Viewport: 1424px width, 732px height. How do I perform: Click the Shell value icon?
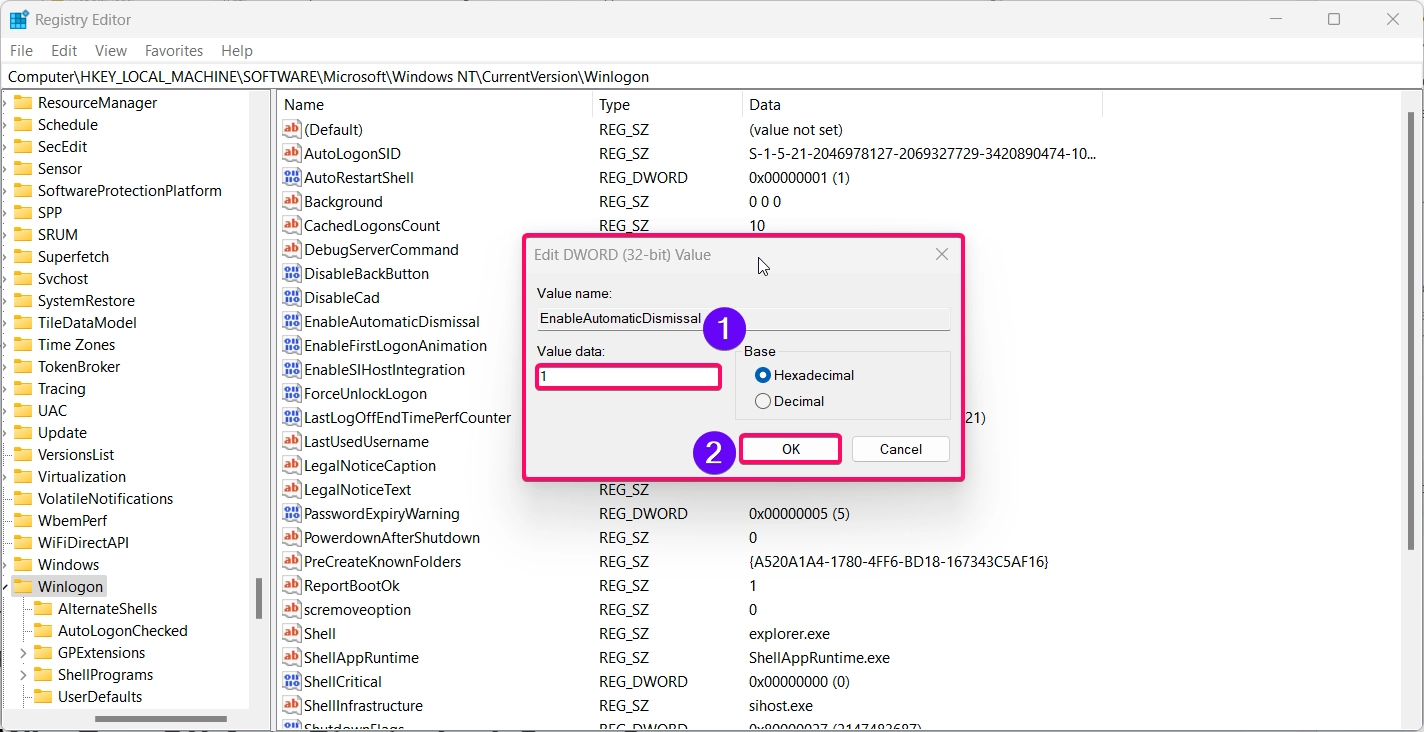coord(292,633)
